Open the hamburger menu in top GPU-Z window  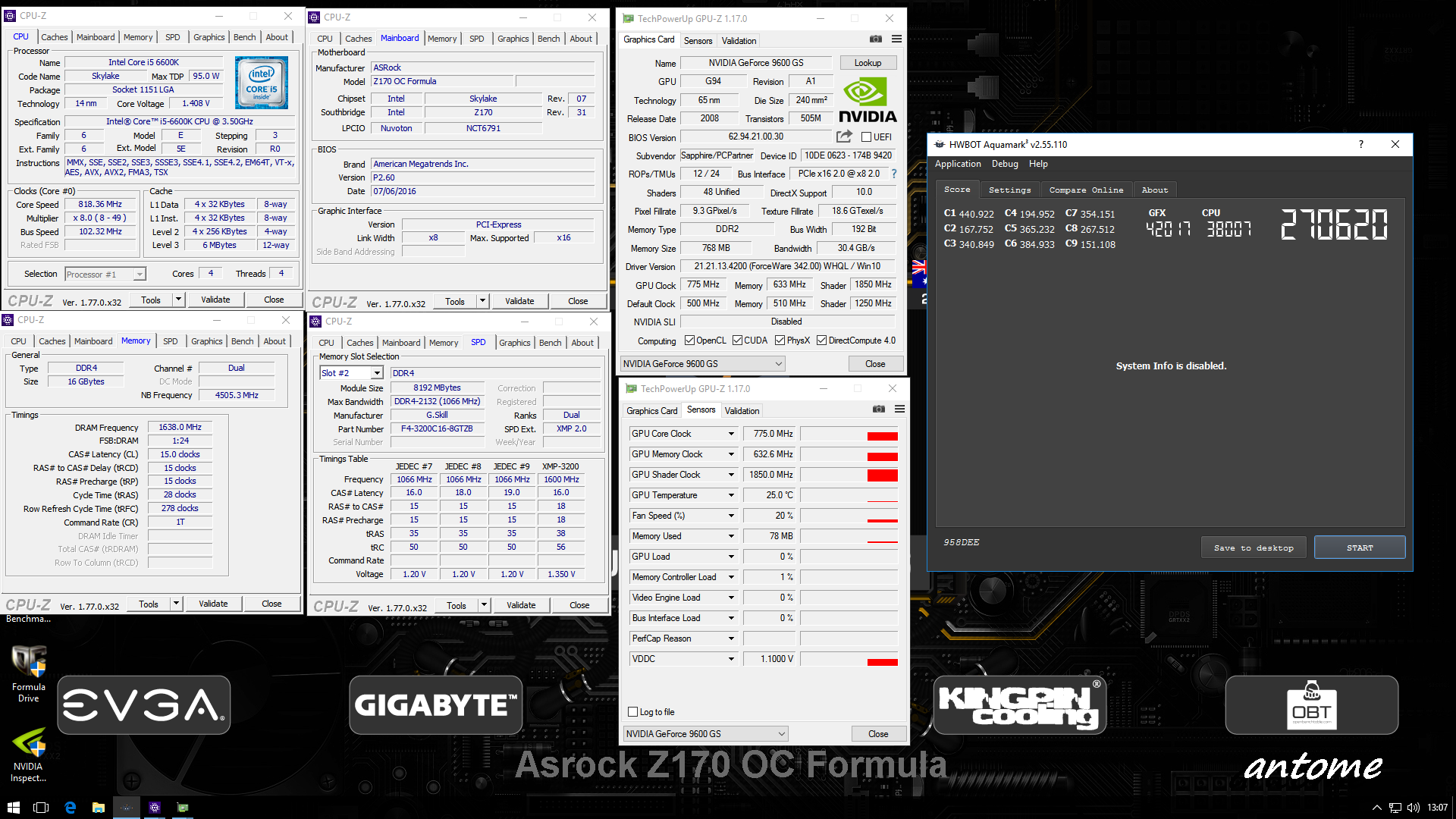pyautogui.click(x=896, y=39)
